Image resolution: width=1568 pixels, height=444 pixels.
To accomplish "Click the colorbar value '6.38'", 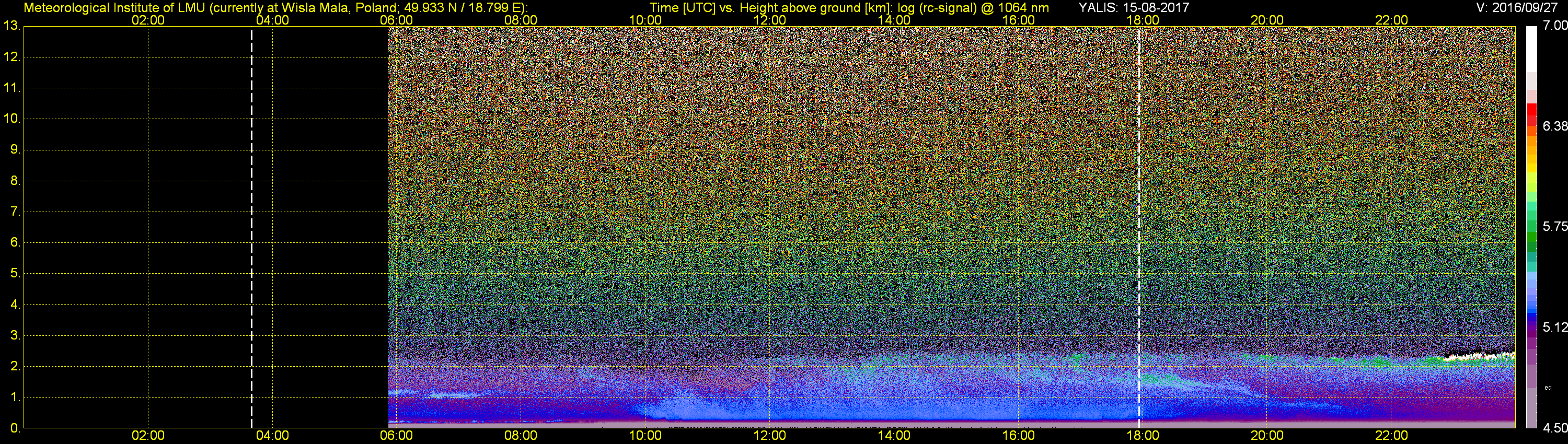I will (x=1554, y=126).
